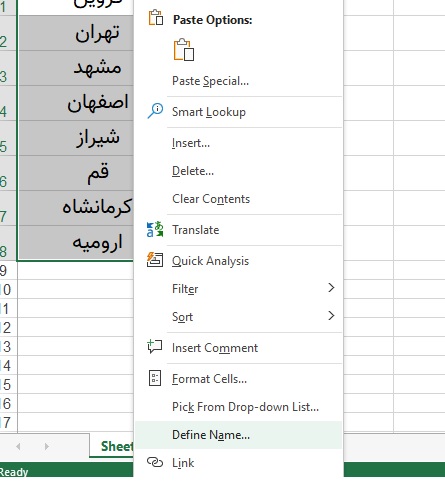Choose Insert... from the context menu
The image size is (445, 487).
(238, 143)
